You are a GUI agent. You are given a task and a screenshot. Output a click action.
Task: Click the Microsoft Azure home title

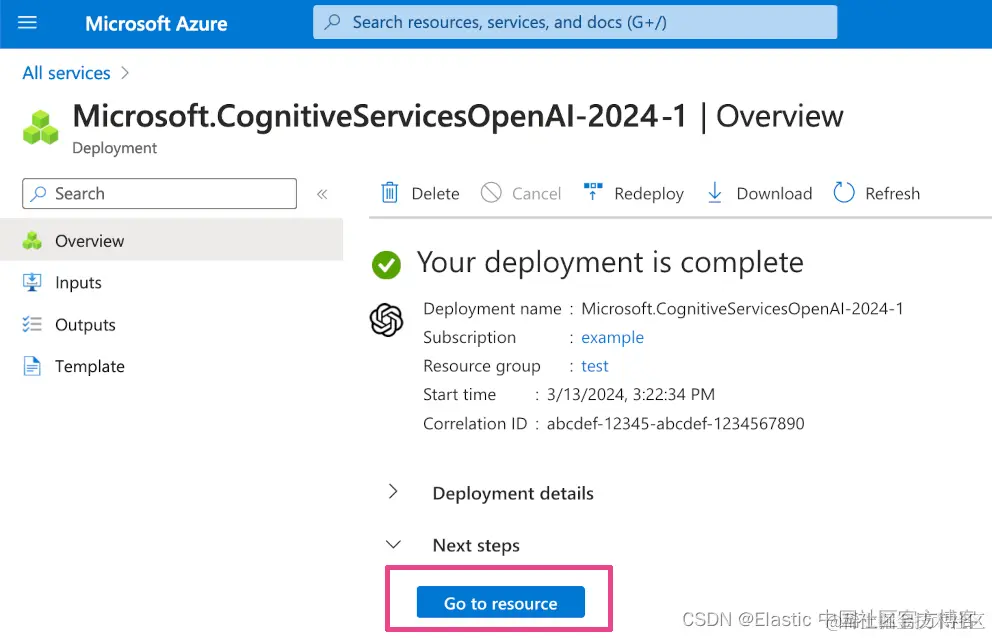point(156,24)
